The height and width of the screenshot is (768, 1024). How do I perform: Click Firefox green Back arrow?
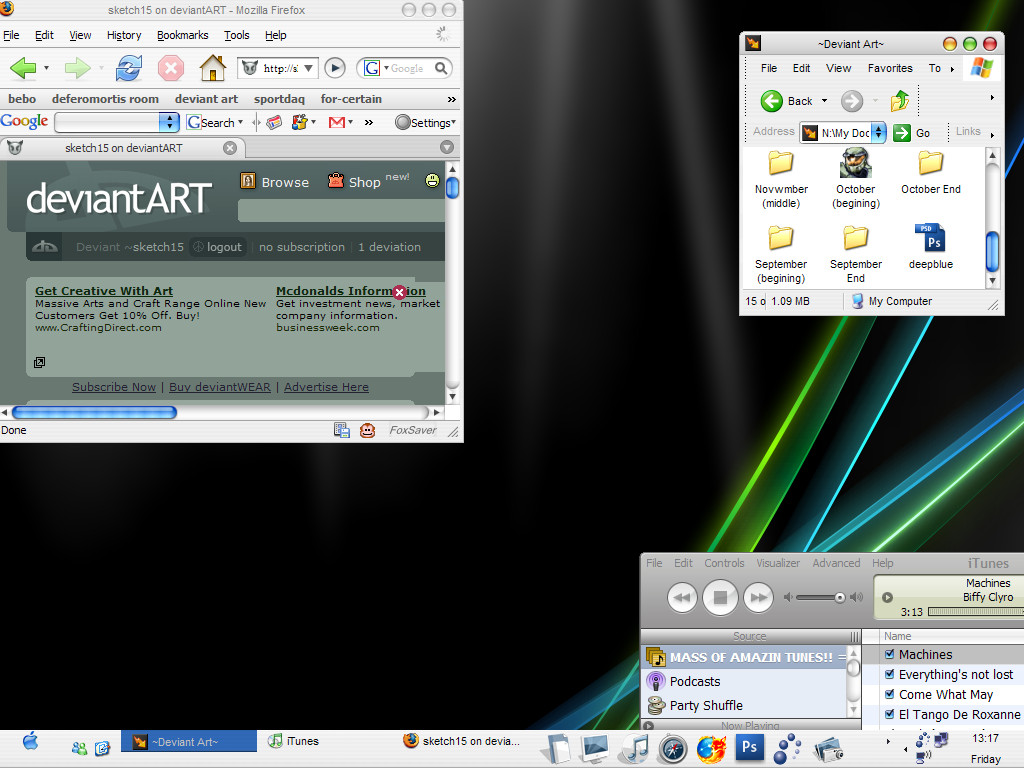(x=24, y=68)
